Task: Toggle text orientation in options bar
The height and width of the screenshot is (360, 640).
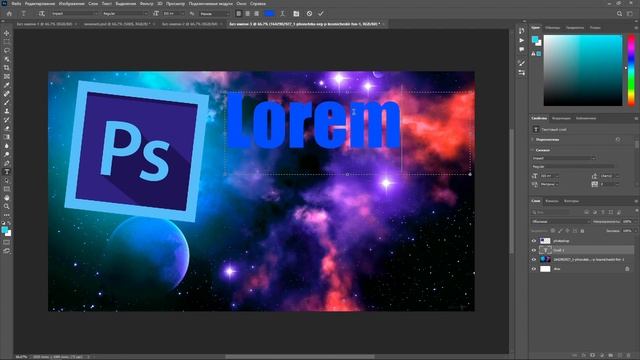Action: [42, 13]
